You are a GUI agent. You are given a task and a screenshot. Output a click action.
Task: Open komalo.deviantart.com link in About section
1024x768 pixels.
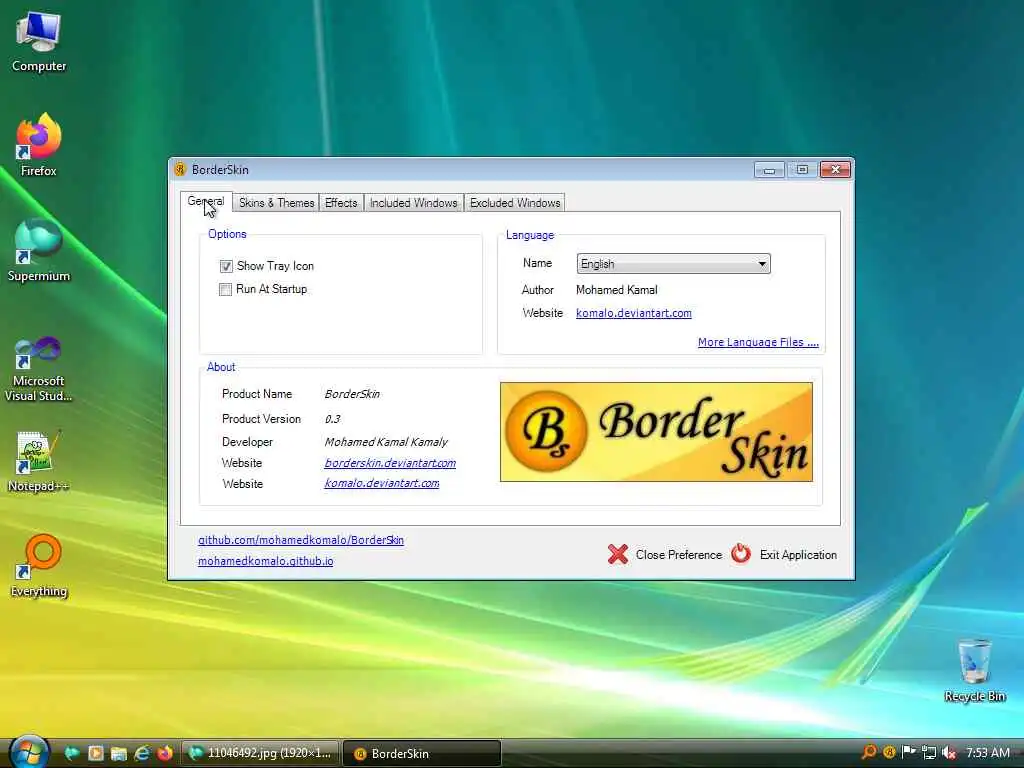(x=381, y=483)
